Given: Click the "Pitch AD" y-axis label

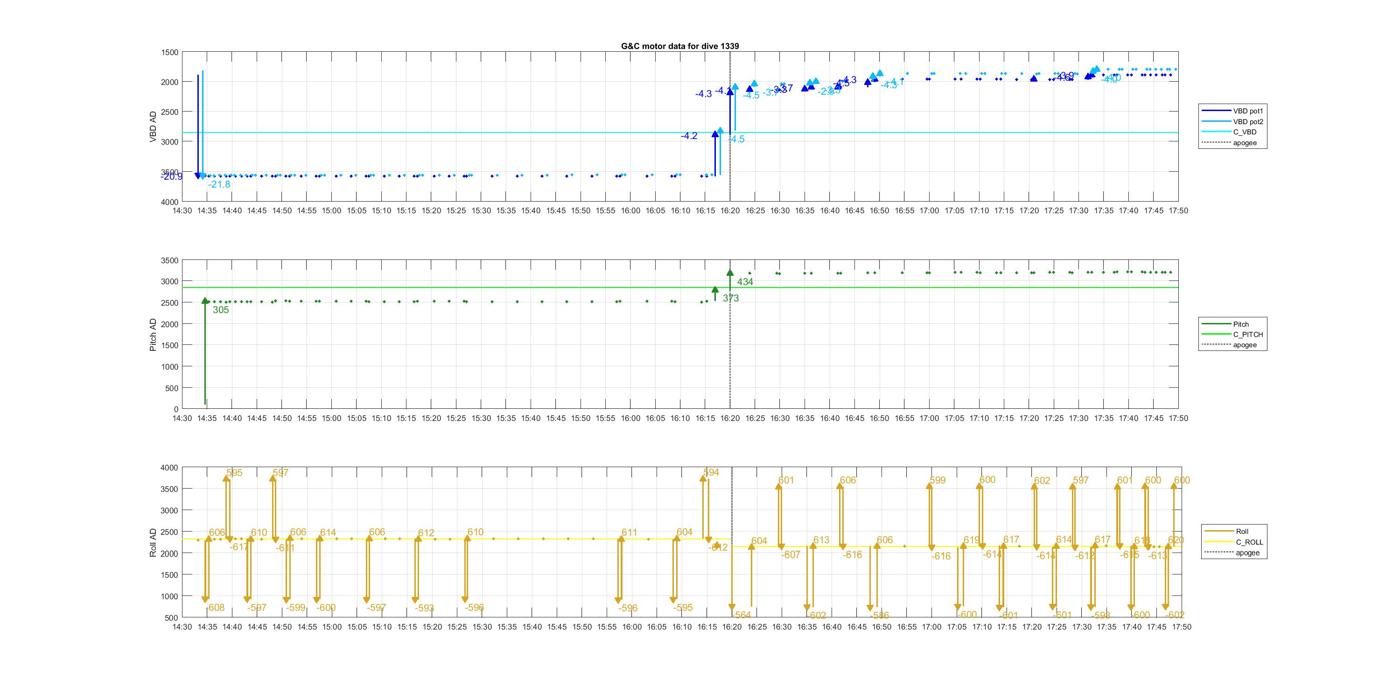Looking at the screenshot, I should pyautogui.click(x=154, y=334).
